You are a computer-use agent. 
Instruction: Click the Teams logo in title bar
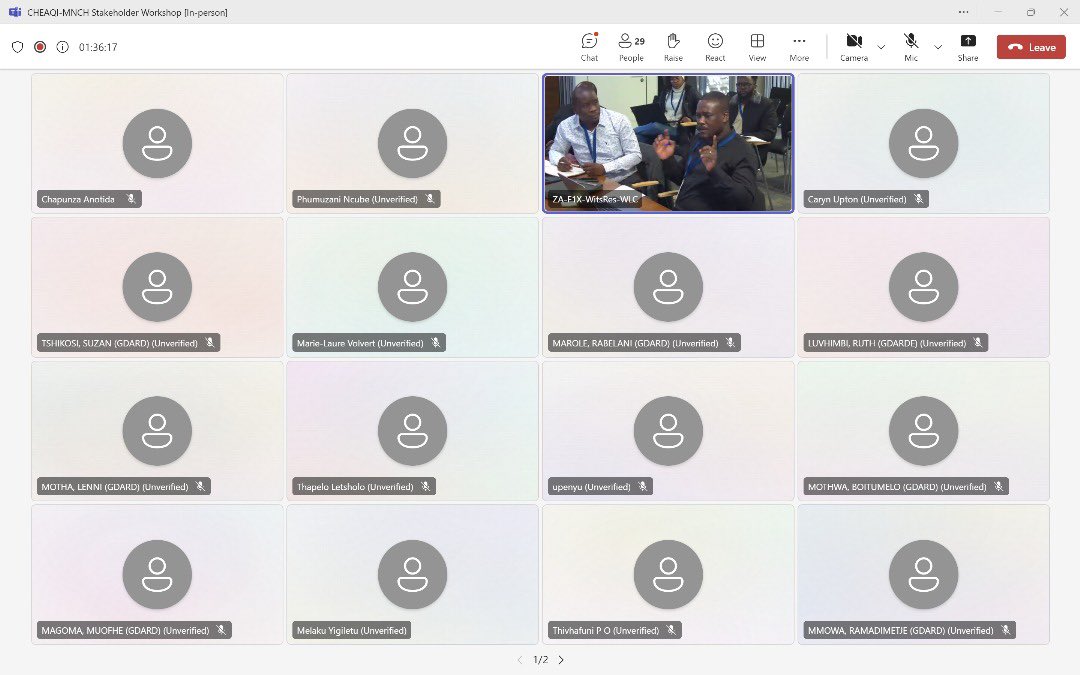click(14, 12)
